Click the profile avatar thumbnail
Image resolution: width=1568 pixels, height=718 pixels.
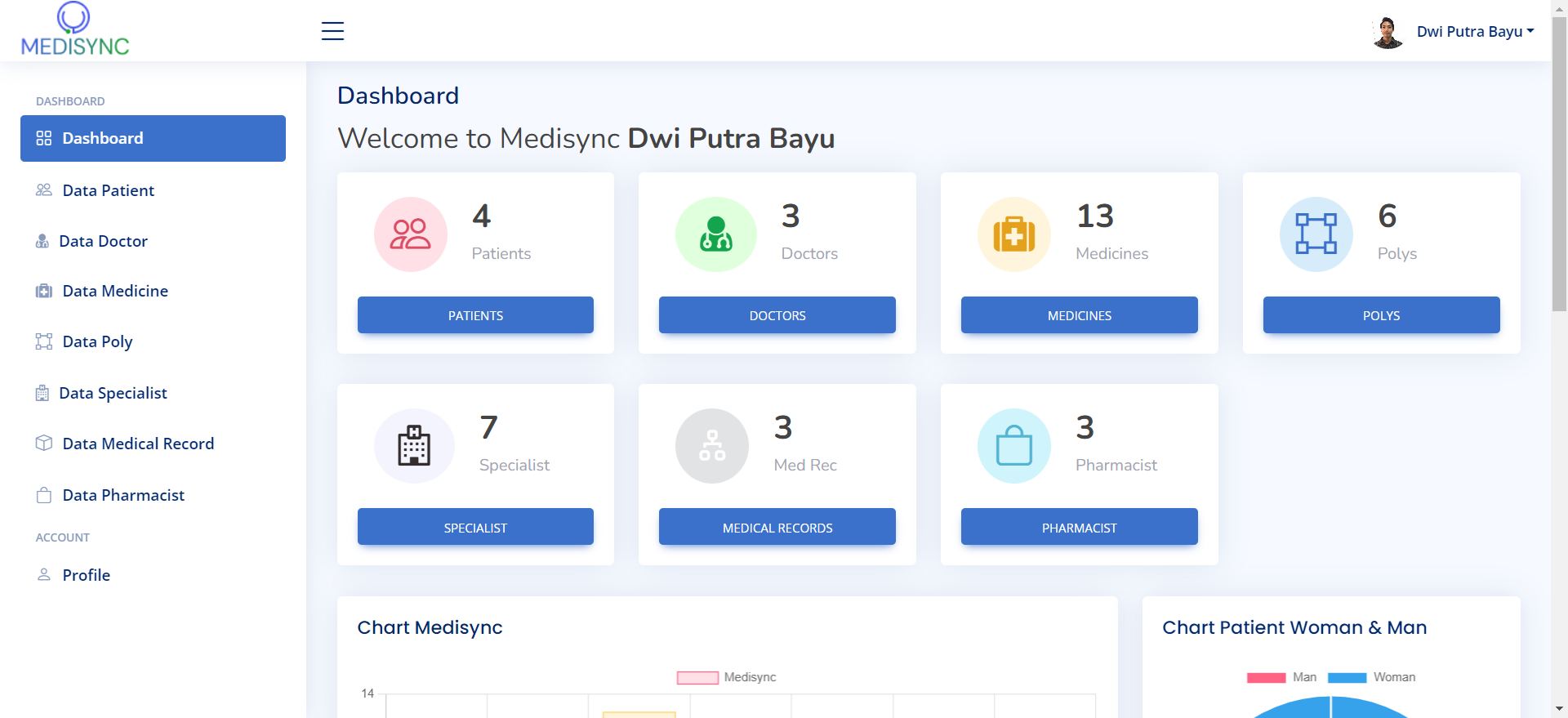(x=1387, y=31)
